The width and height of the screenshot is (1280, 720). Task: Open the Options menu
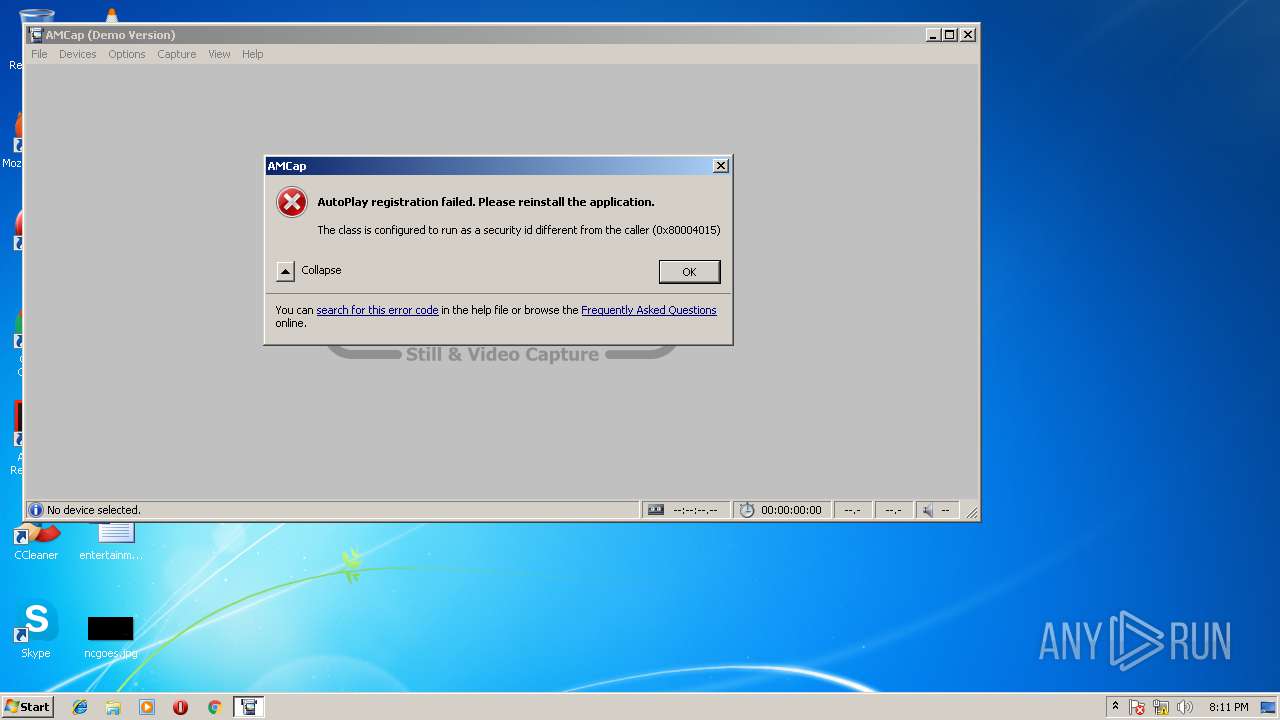pyautogui.click(x=127, y=54)
